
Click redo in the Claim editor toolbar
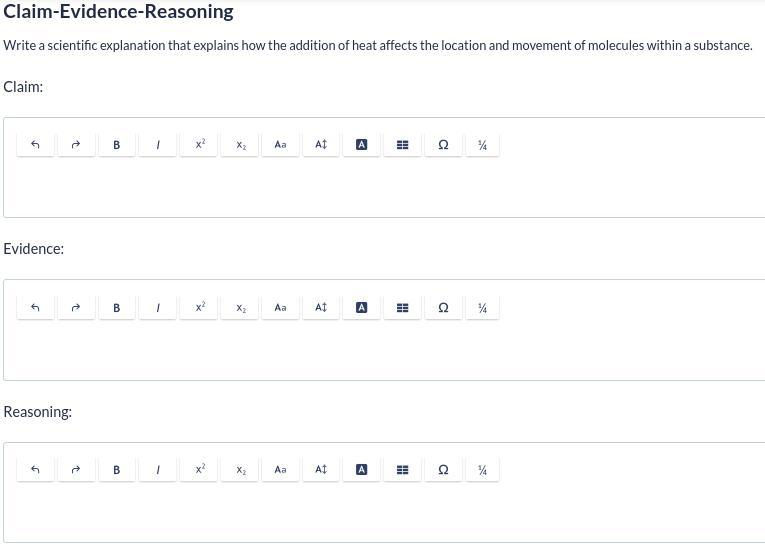76,145
